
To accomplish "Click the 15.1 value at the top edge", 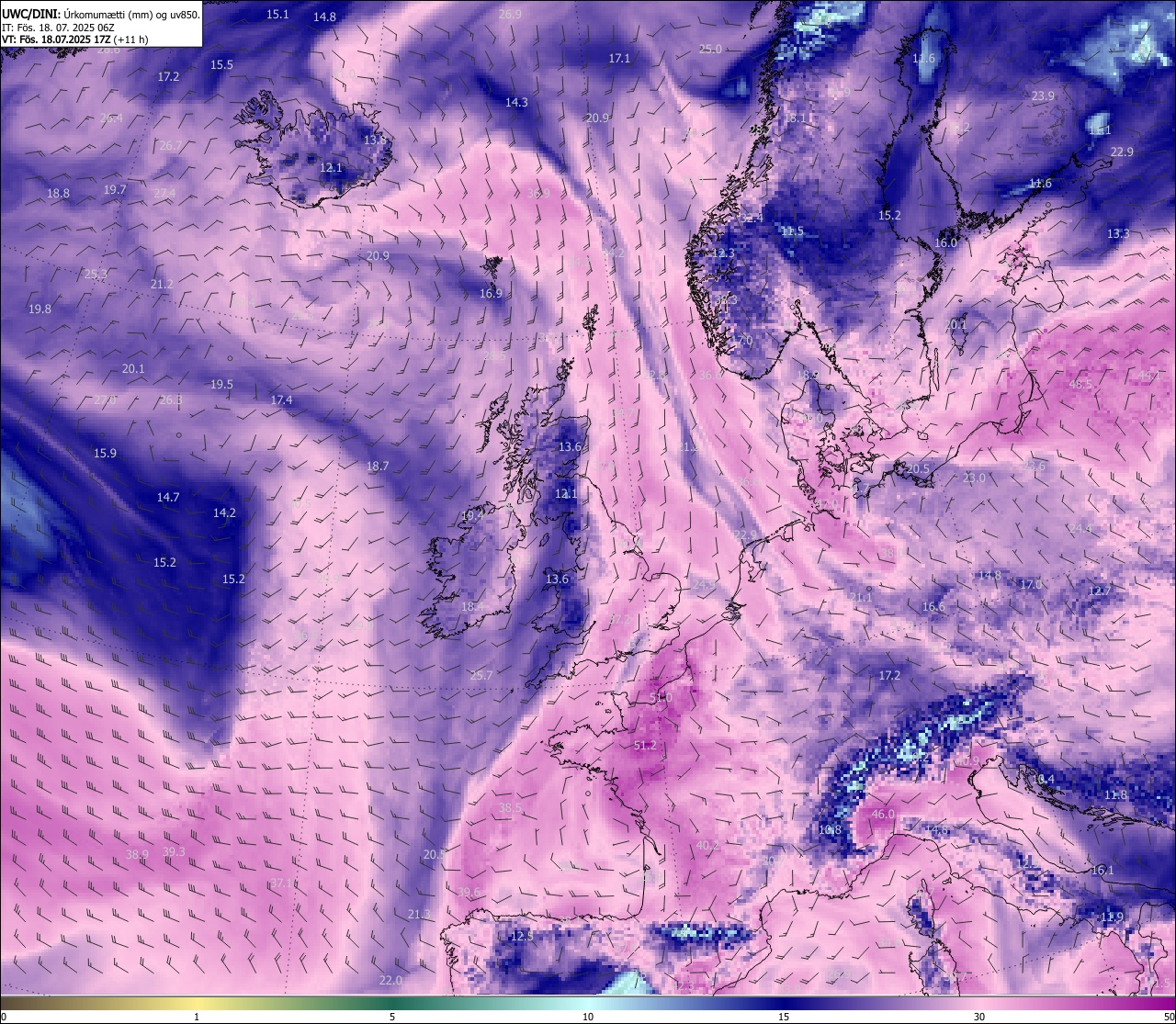I will click(277, 14).
